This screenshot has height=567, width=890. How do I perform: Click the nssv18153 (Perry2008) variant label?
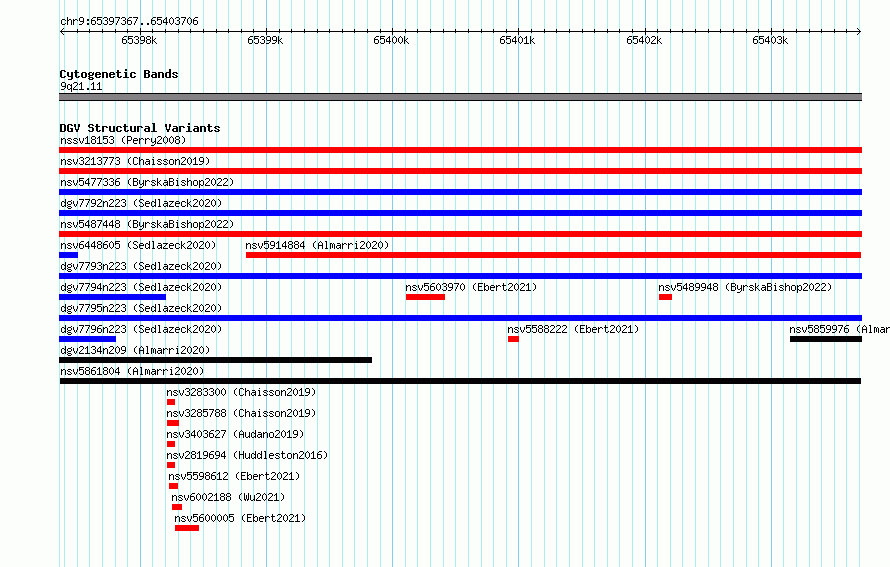pos(123,140)
